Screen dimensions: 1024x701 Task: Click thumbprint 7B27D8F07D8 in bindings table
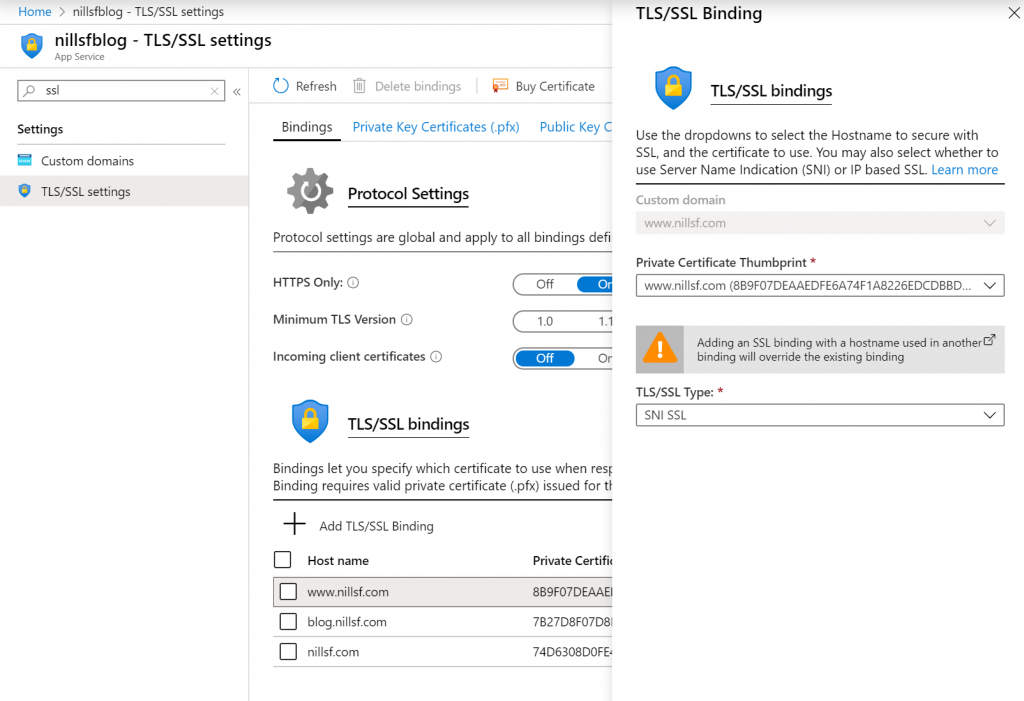coord(573,622)
